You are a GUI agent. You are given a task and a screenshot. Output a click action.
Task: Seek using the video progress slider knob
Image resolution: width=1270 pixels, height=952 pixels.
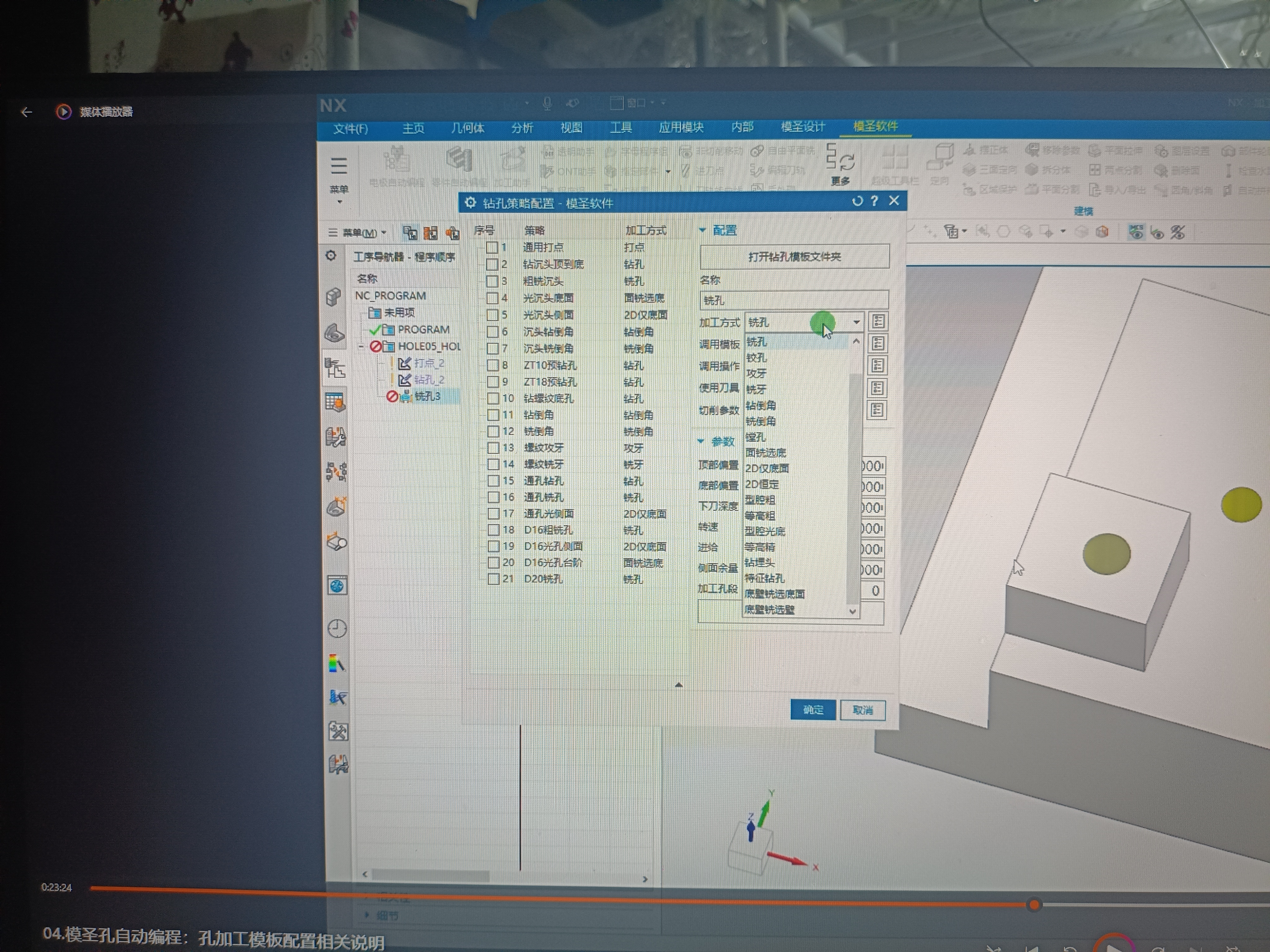[x=1034, y=905]
